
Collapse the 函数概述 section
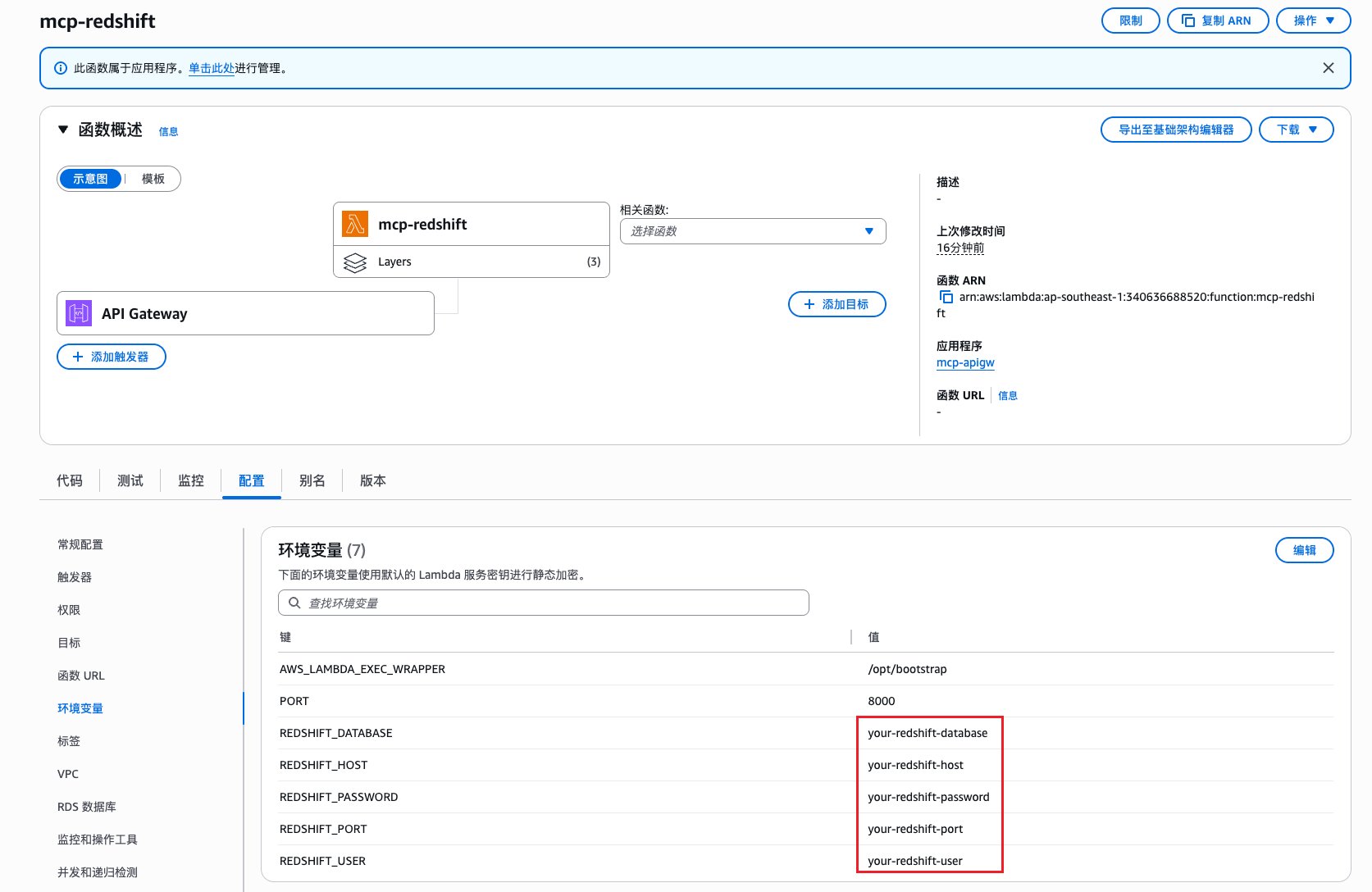[63, 130]
